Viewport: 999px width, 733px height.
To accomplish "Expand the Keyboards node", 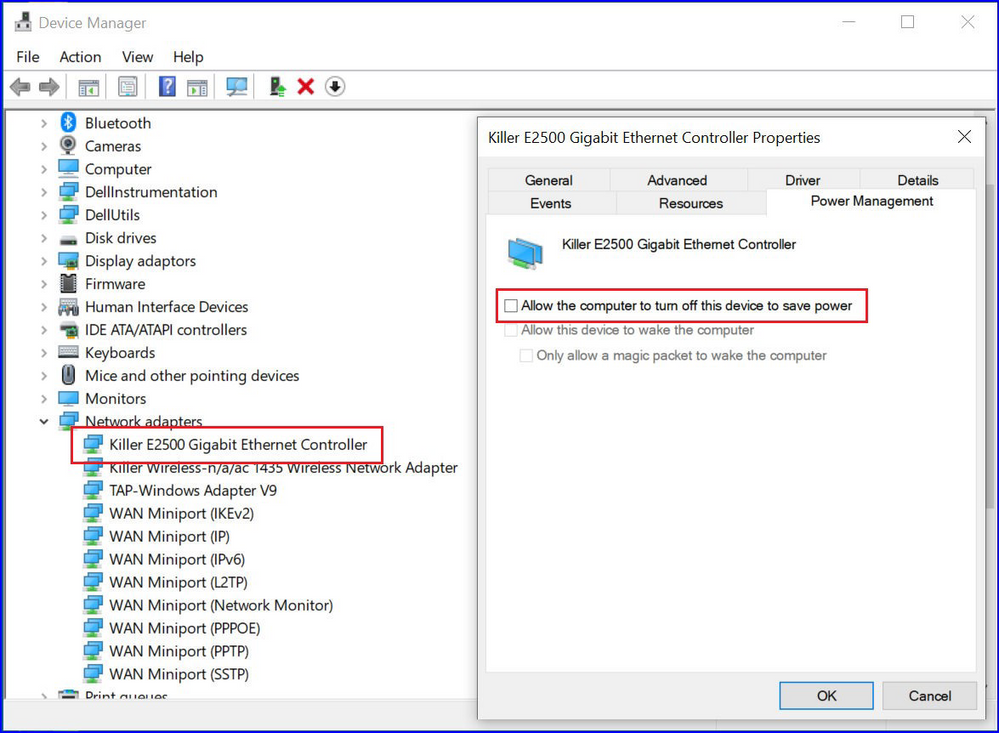I will [x=43, y=352].
